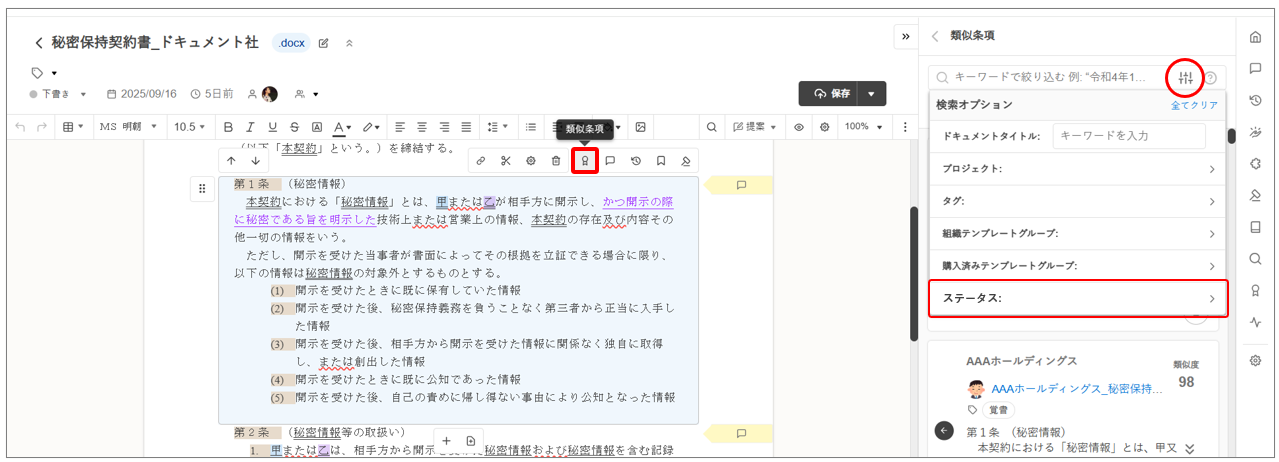
Task: Toggle bold formatting
Action: pyautogui.click(x=228, y=127)
